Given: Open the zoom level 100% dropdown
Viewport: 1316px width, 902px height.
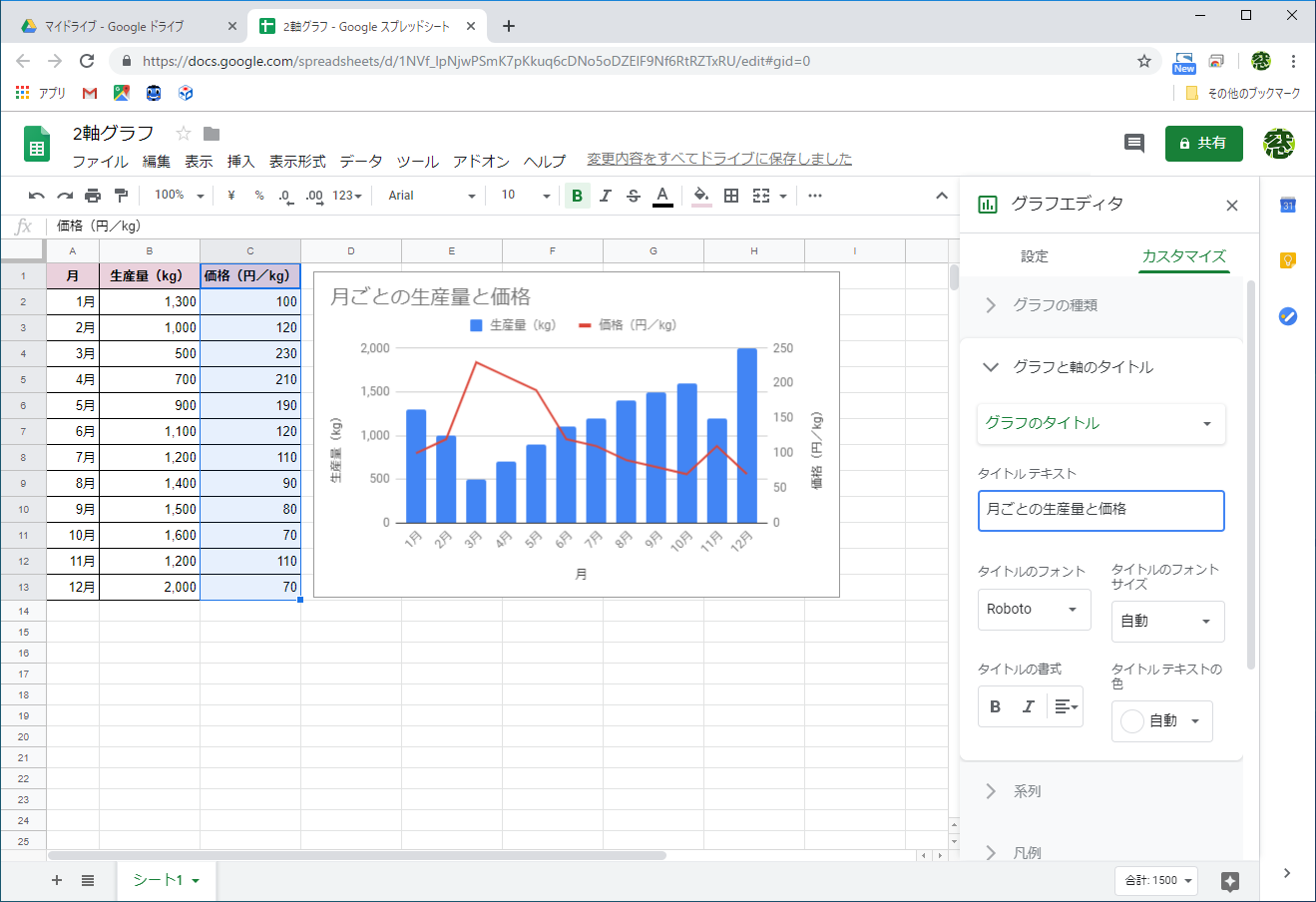Looking at the screenshot, I should (180, 196).
